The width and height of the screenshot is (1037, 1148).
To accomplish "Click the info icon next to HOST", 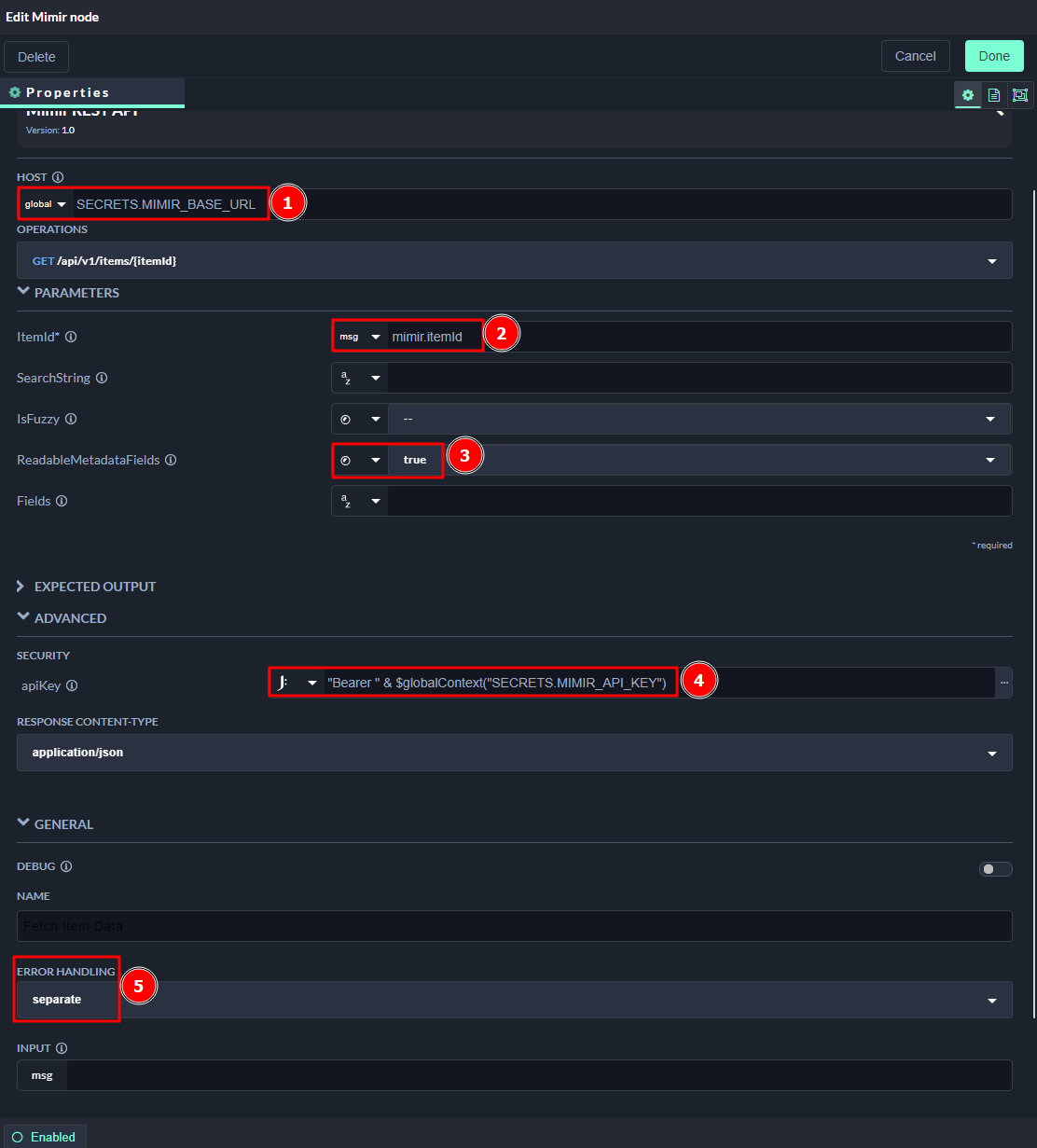I will coord(58,177).
